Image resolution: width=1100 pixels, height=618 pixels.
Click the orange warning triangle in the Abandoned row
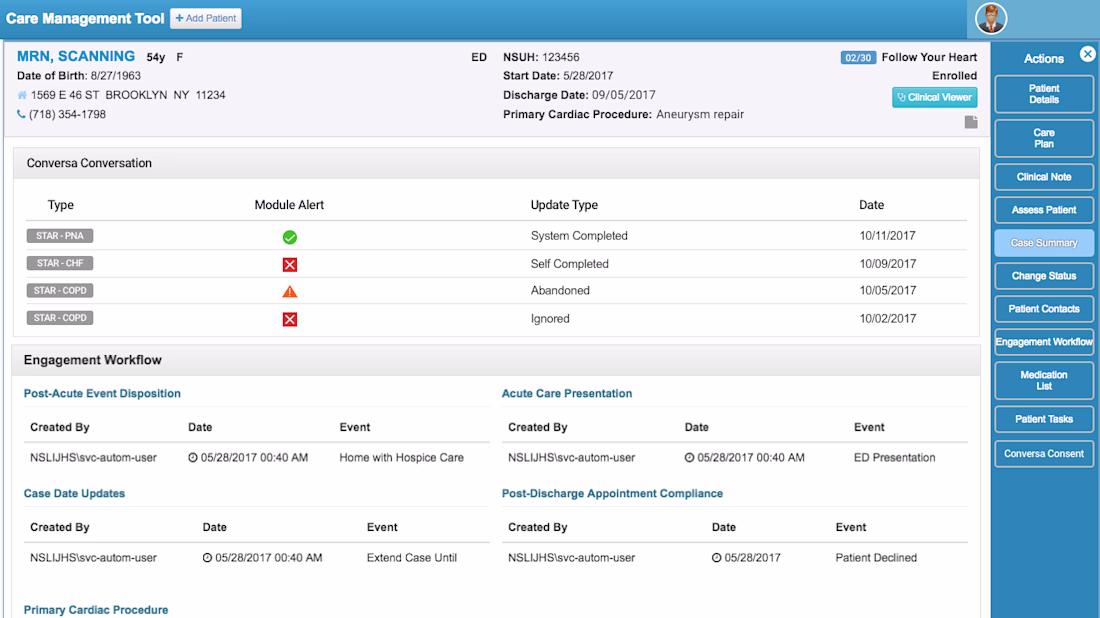pyautogui.click(x=290, y=291)
